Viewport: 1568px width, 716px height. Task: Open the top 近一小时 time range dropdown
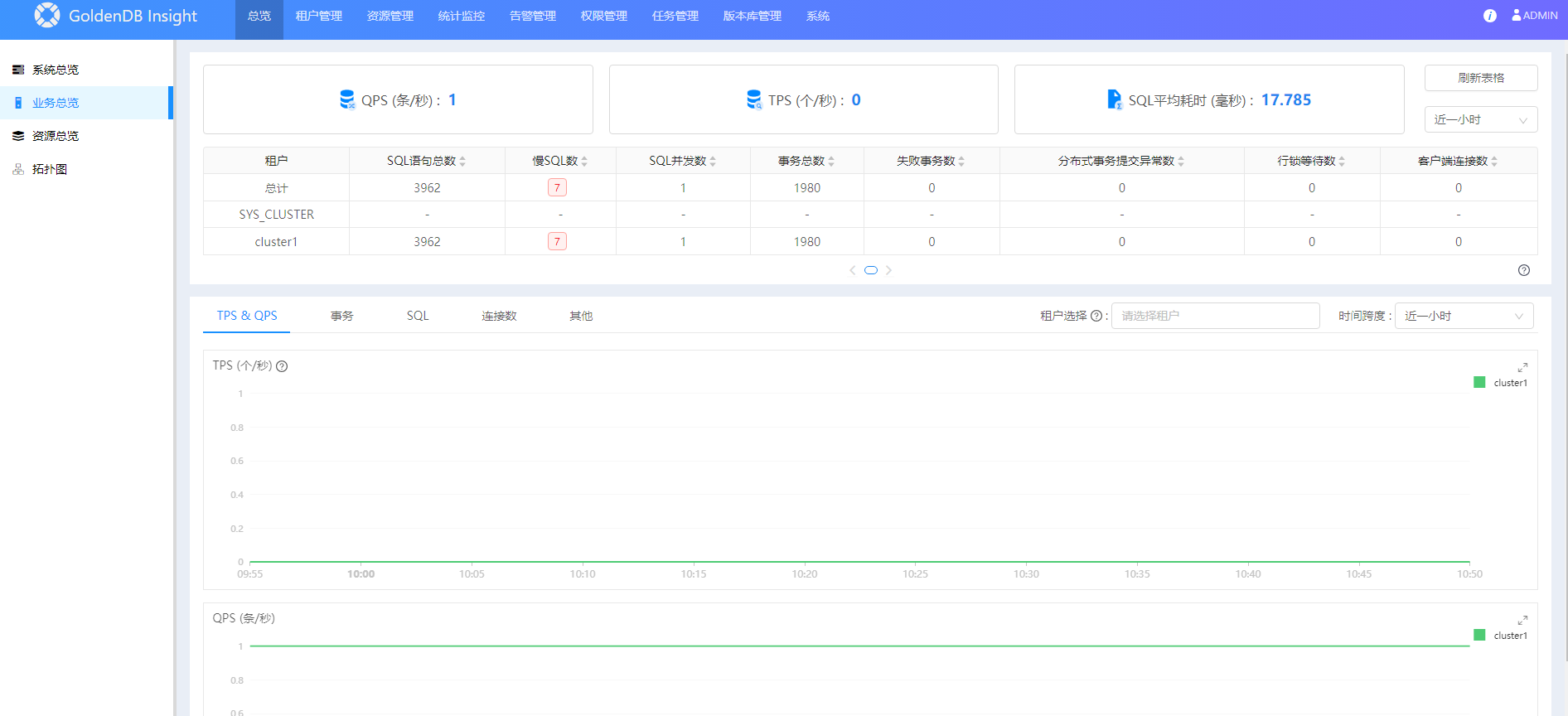coord(1481,119)
